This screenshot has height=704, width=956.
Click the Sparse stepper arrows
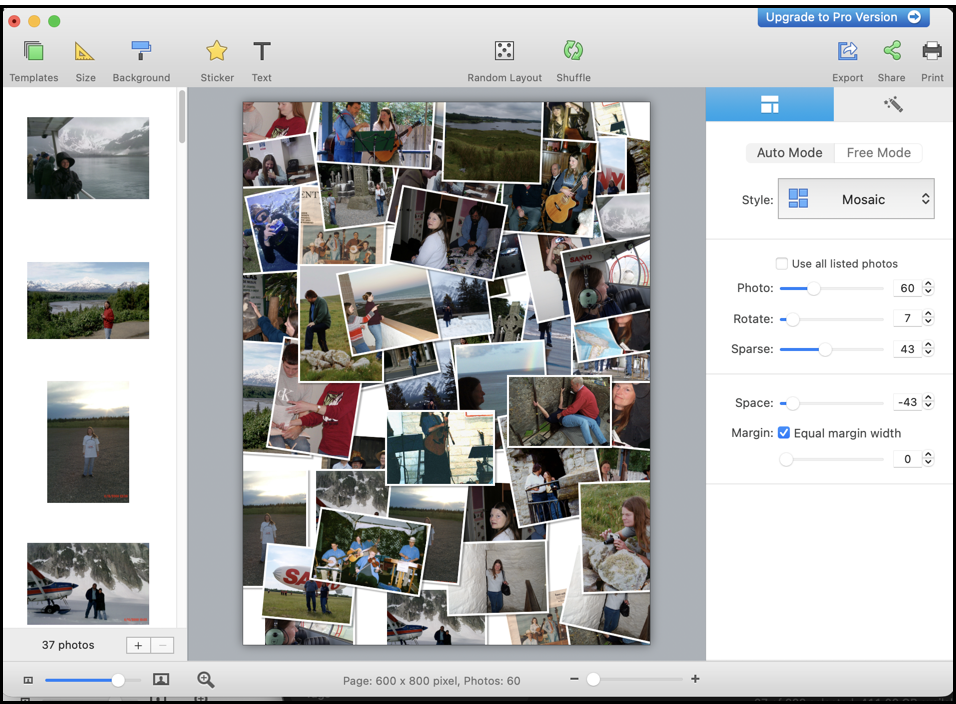coord(928,348)
